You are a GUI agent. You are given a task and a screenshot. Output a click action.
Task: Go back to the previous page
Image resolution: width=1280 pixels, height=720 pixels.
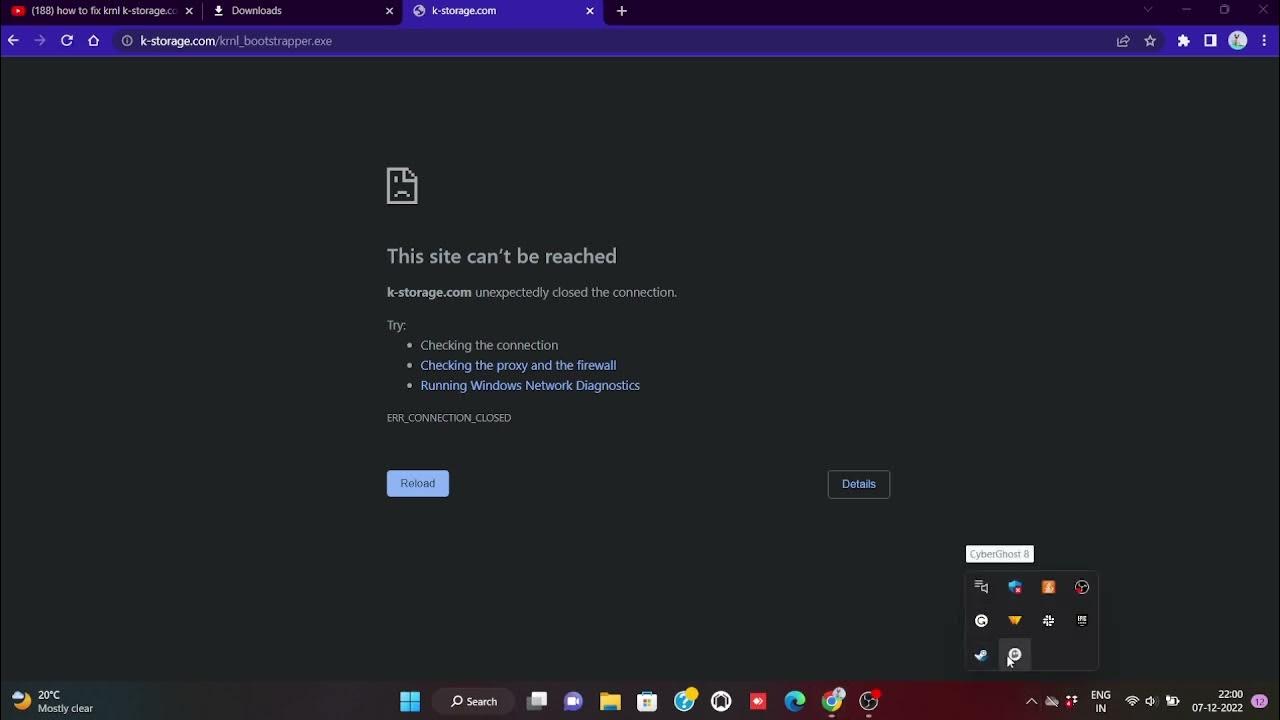coord(13,41)
